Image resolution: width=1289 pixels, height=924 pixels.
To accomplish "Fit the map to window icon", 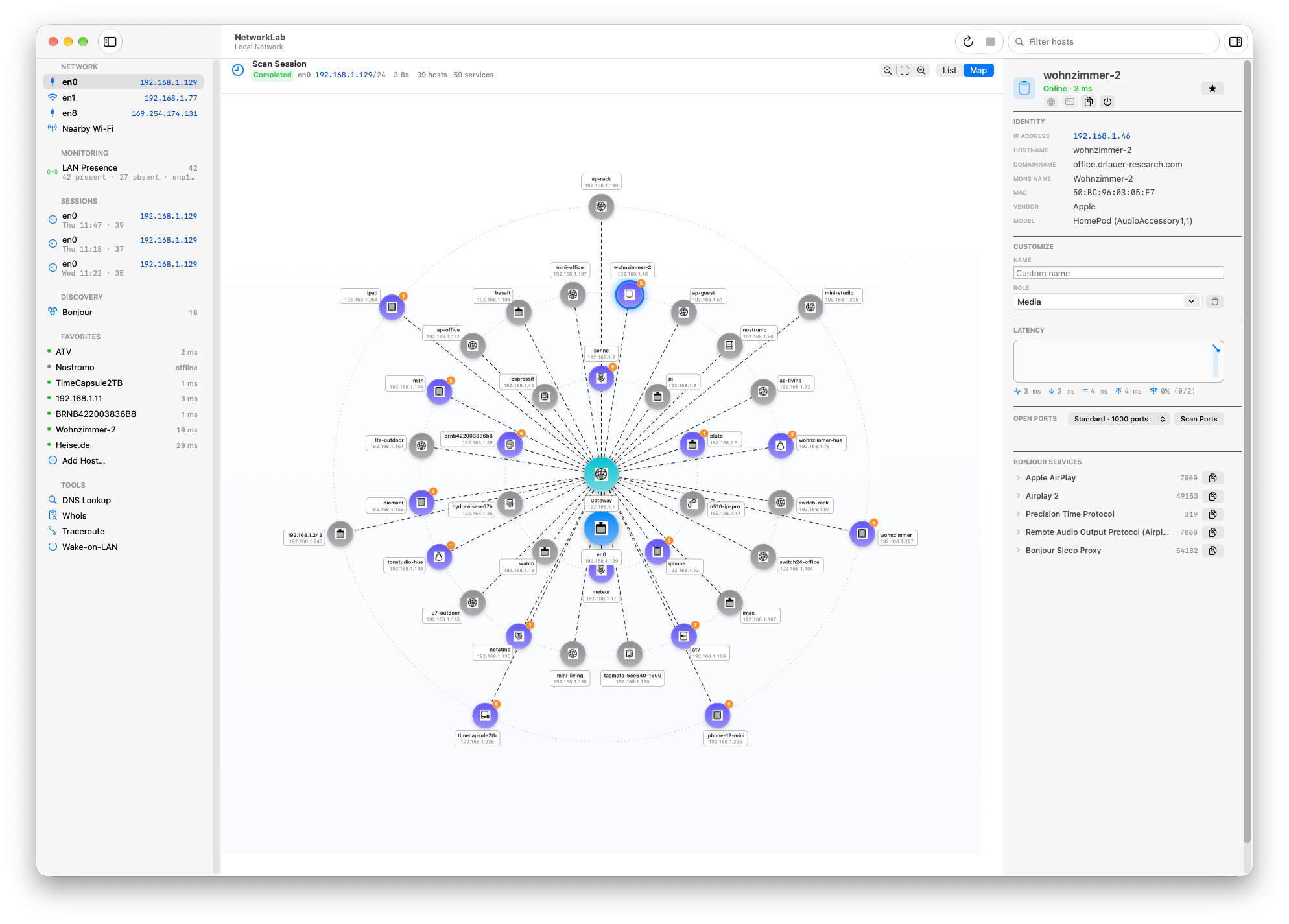I will pos(905,70).
